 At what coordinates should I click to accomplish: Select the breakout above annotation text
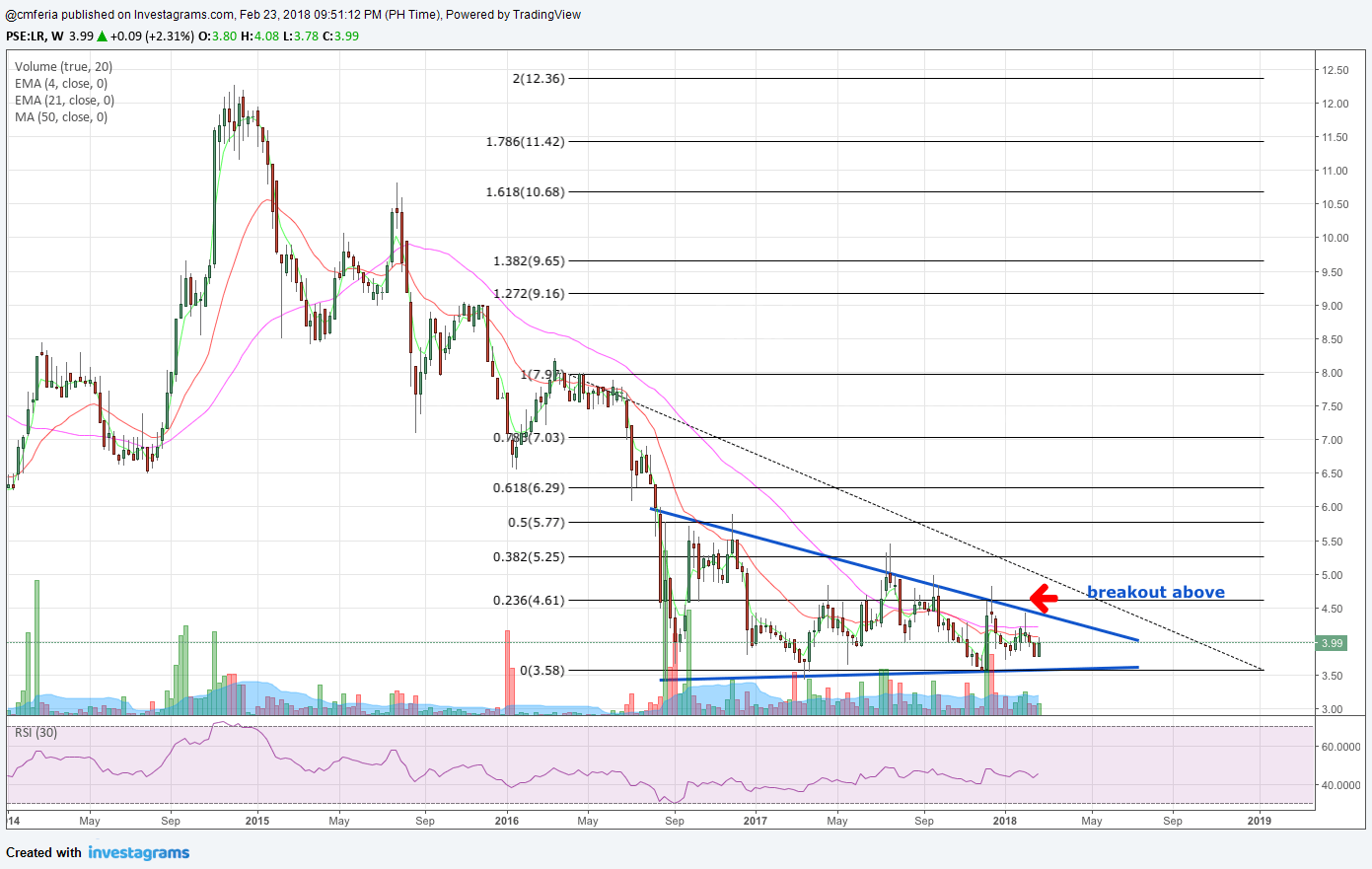point(1155,592)
